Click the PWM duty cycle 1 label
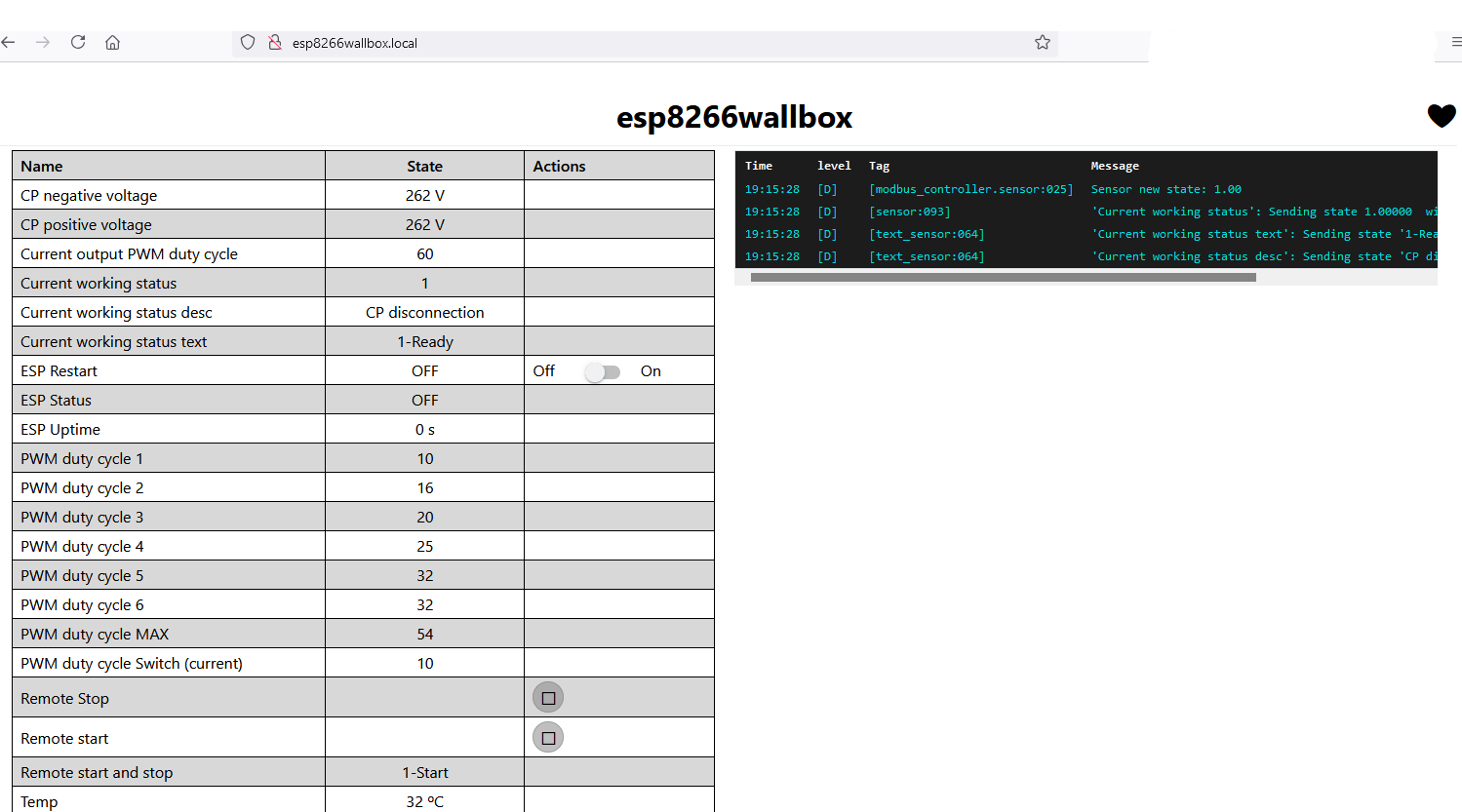 82,458
